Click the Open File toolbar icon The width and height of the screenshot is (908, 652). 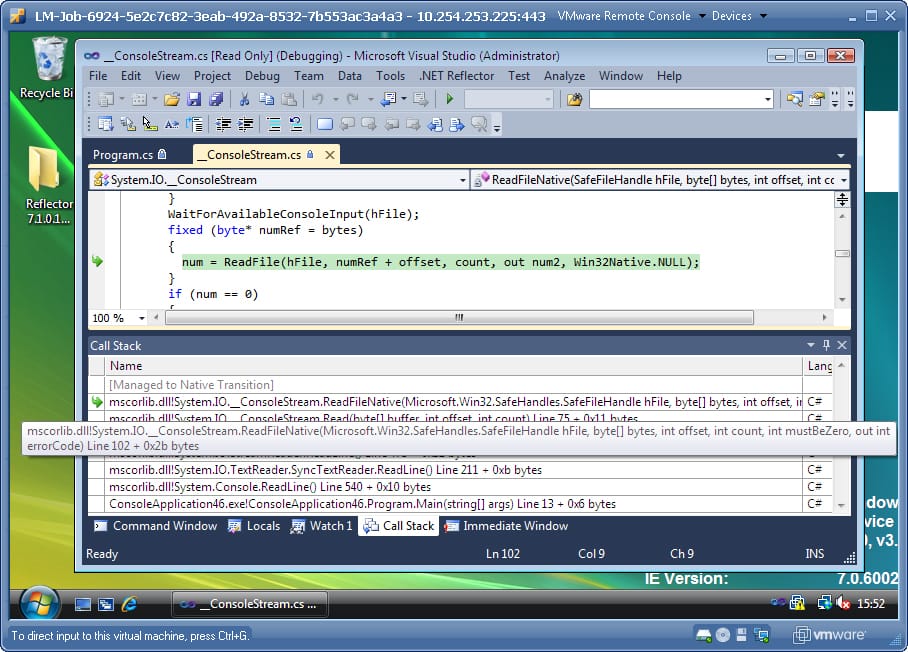(x=172, y=99)
